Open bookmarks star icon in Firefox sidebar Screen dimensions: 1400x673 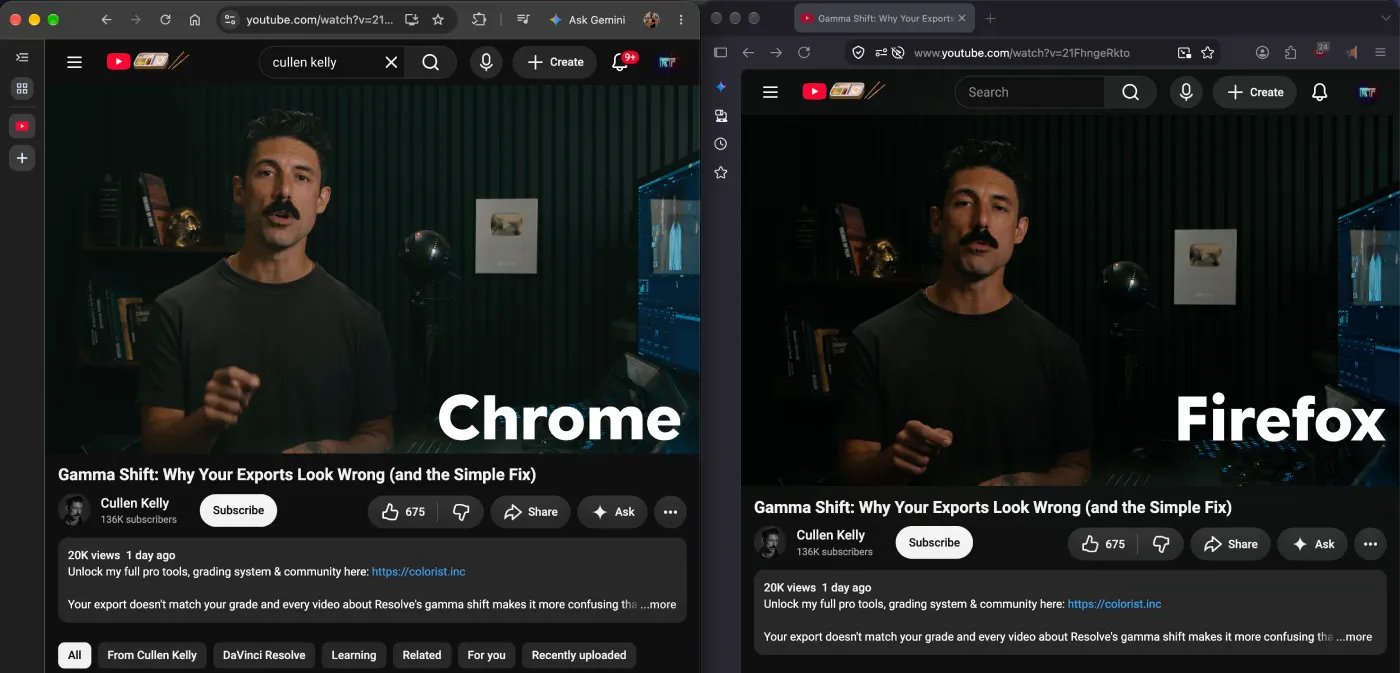point(721,173)
